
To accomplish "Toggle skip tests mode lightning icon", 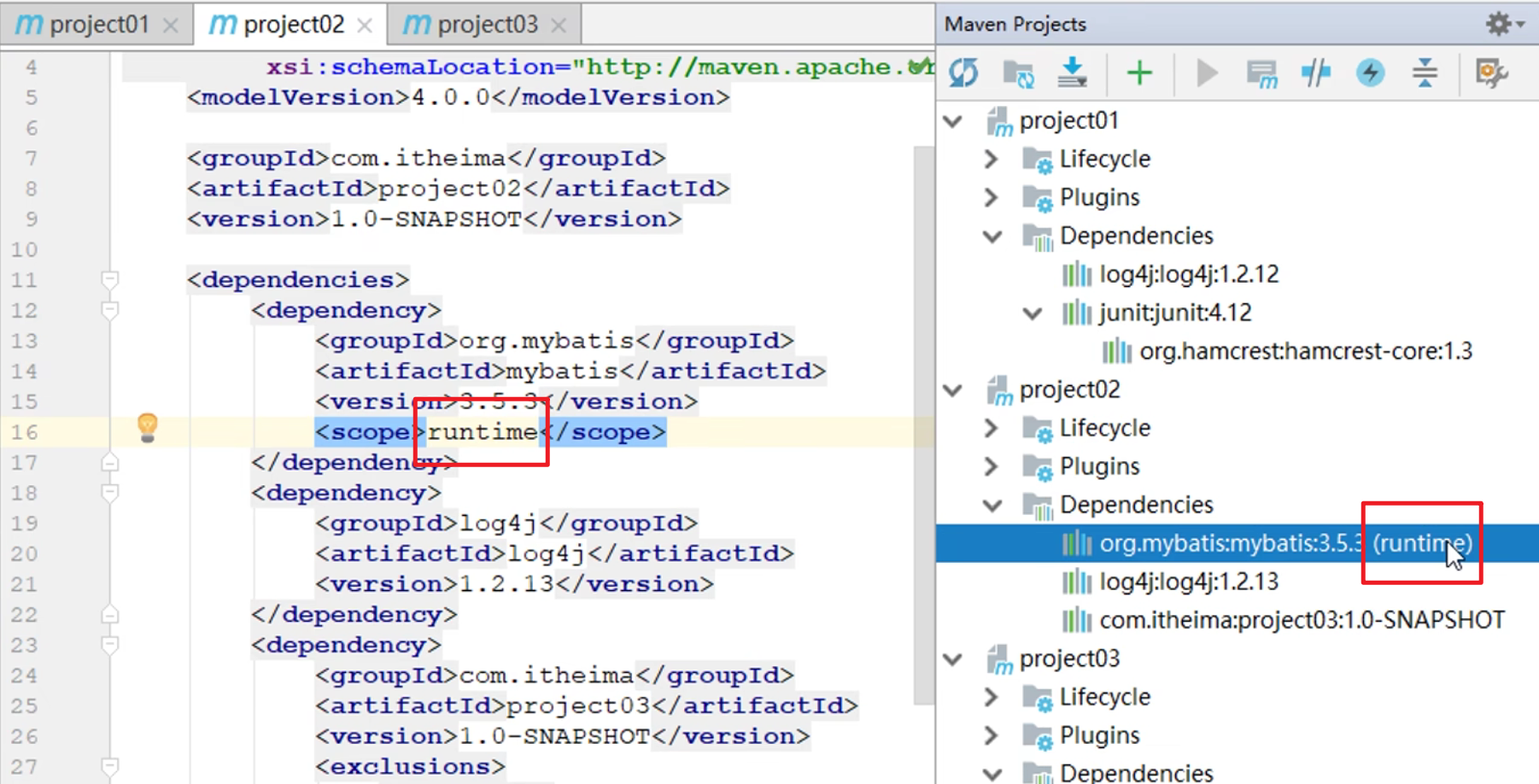I will click(x=1371, y=73).
